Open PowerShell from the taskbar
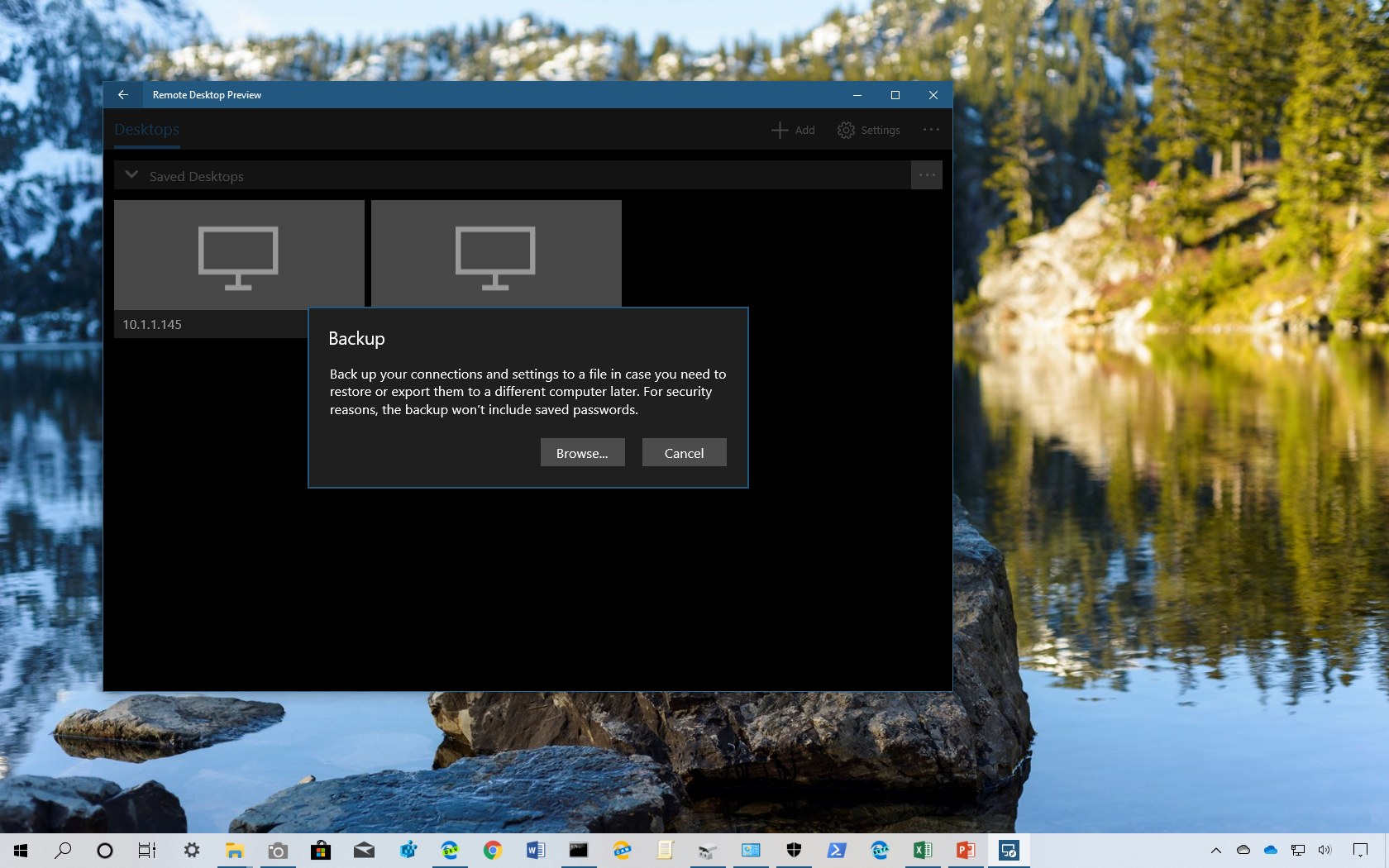The width and height of the screenshot is (1389, 868). 837,850
